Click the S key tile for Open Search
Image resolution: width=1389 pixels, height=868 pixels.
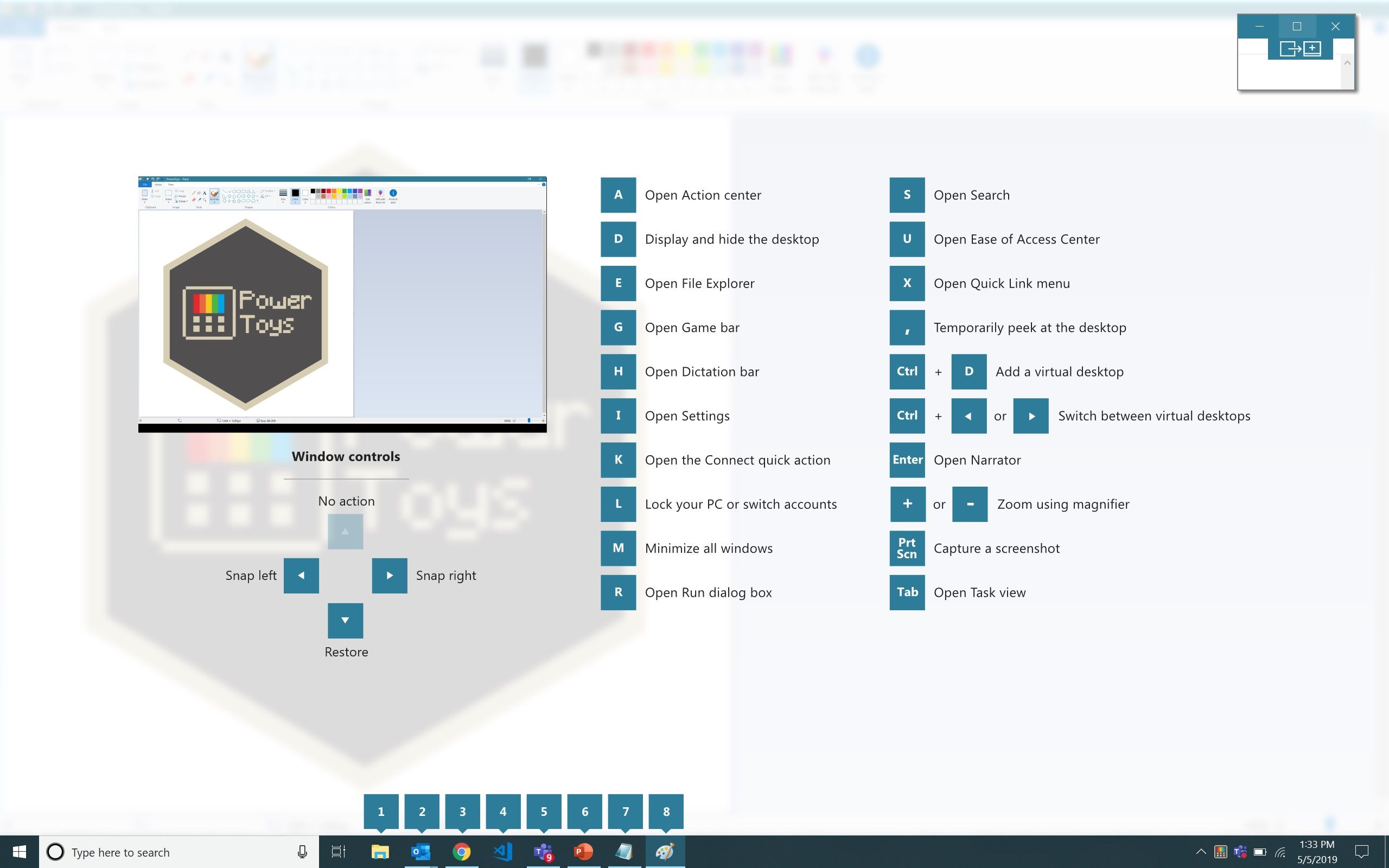(x=907, y=195)
